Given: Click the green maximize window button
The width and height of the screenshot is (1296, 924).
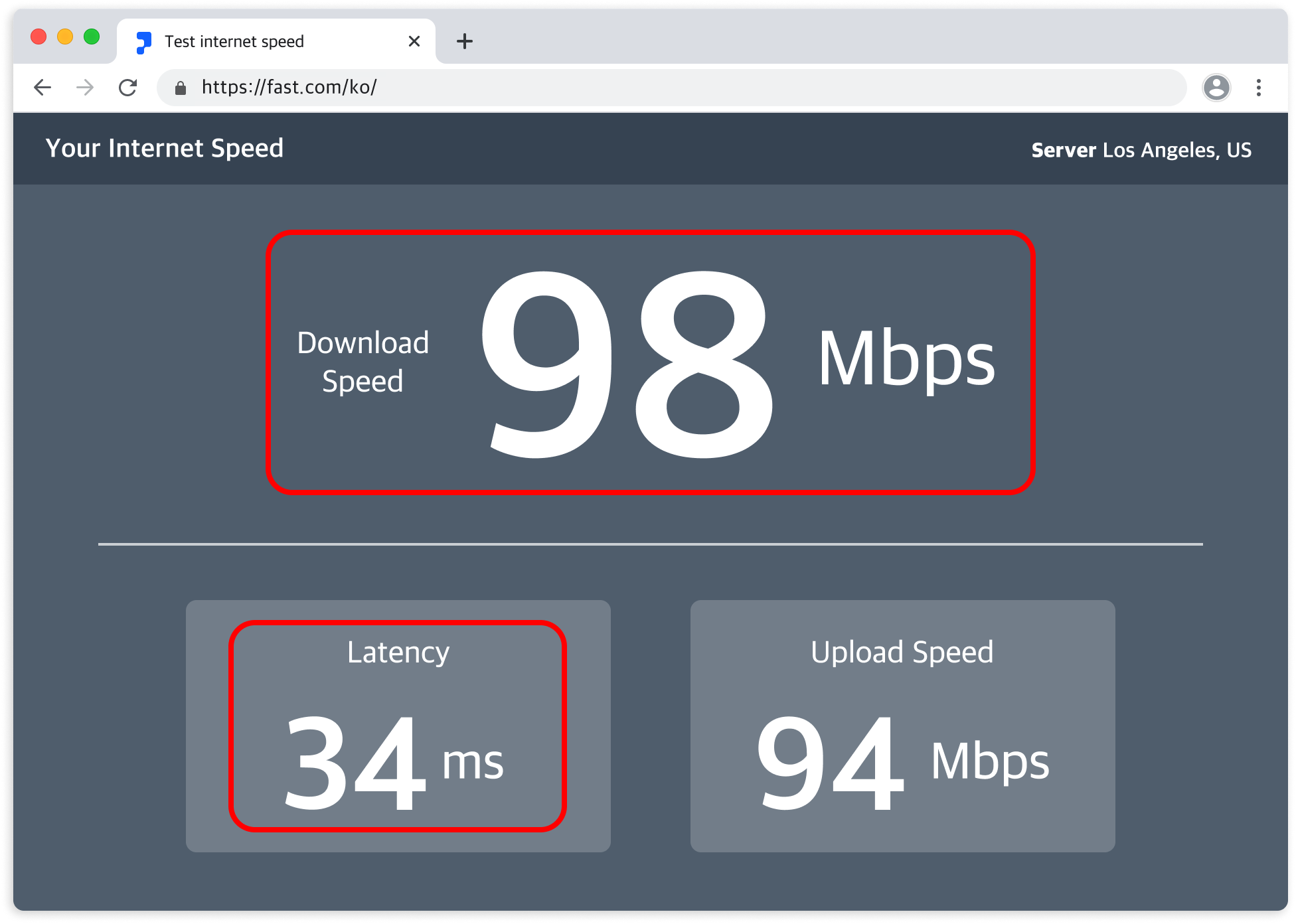Looking at the screenshot, I should pos(92,37).
